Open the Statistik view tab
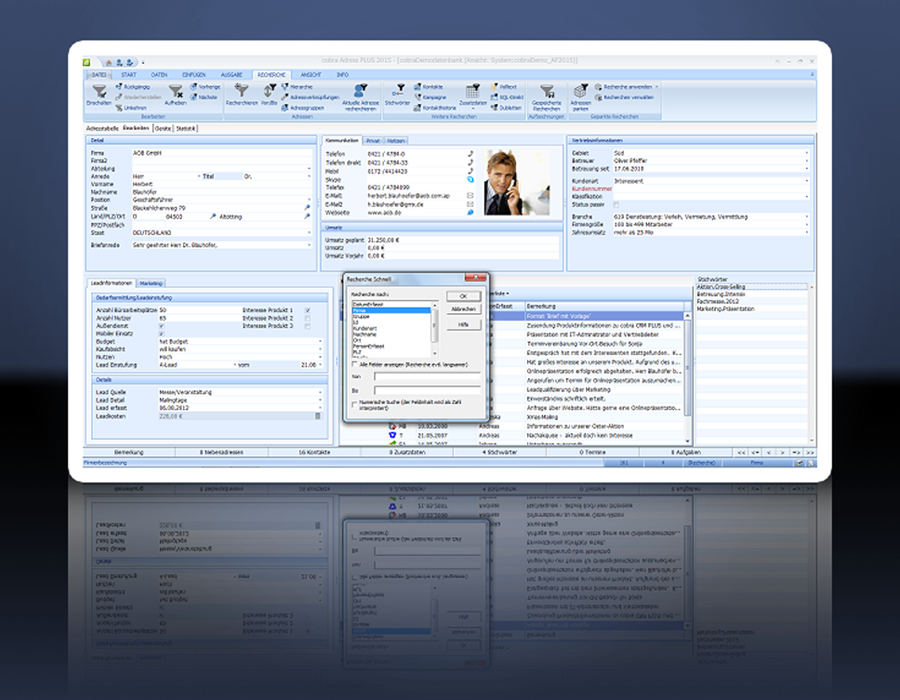900x700 pixels. point(185,129)
